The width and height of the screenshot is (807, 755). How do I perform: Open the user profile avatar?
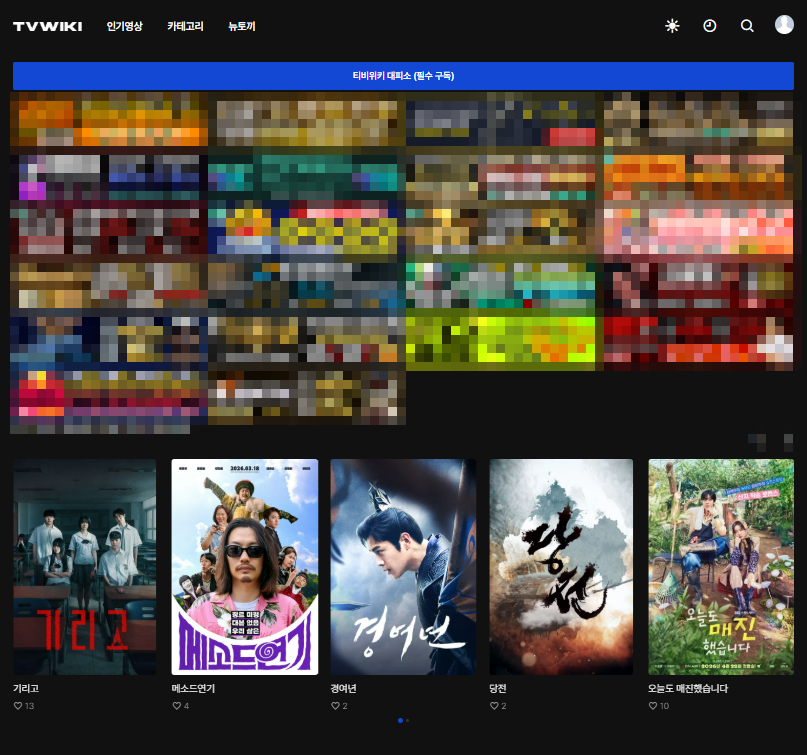[784, 25]
